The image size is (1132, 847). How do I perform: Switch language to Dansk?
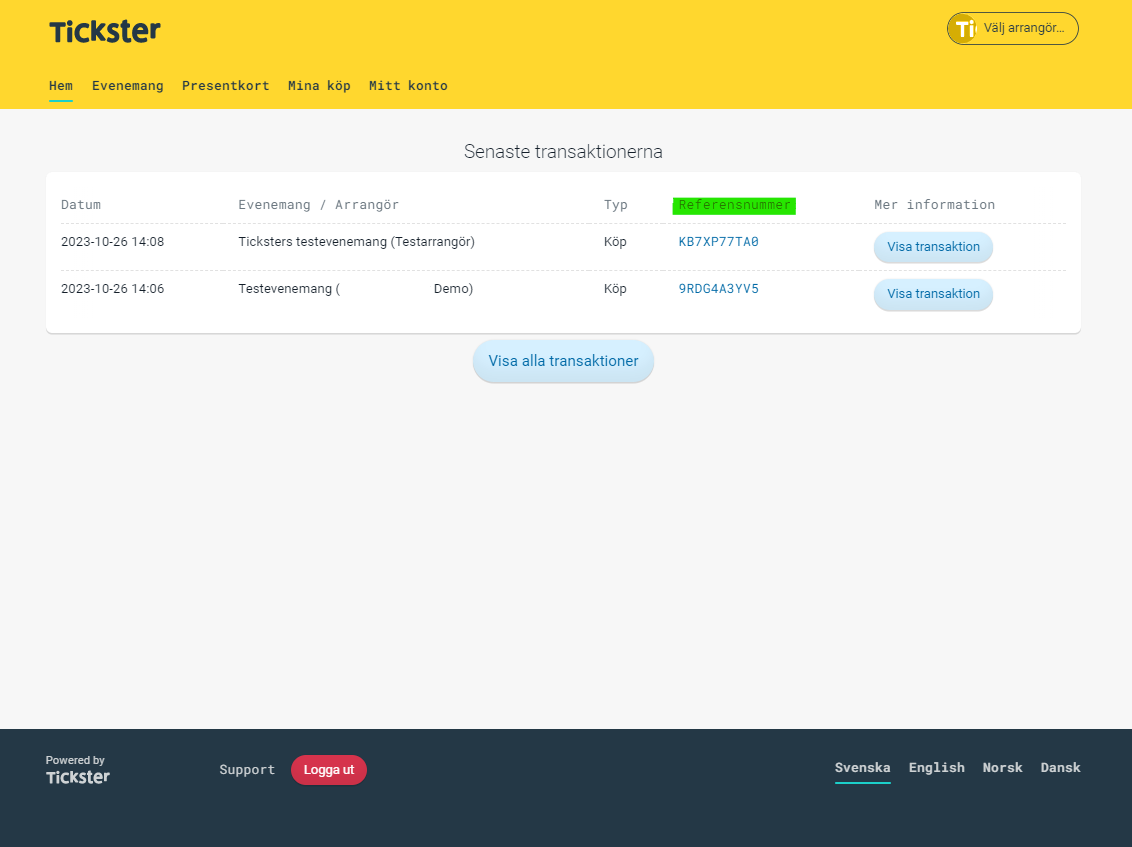click(1060, 767)
